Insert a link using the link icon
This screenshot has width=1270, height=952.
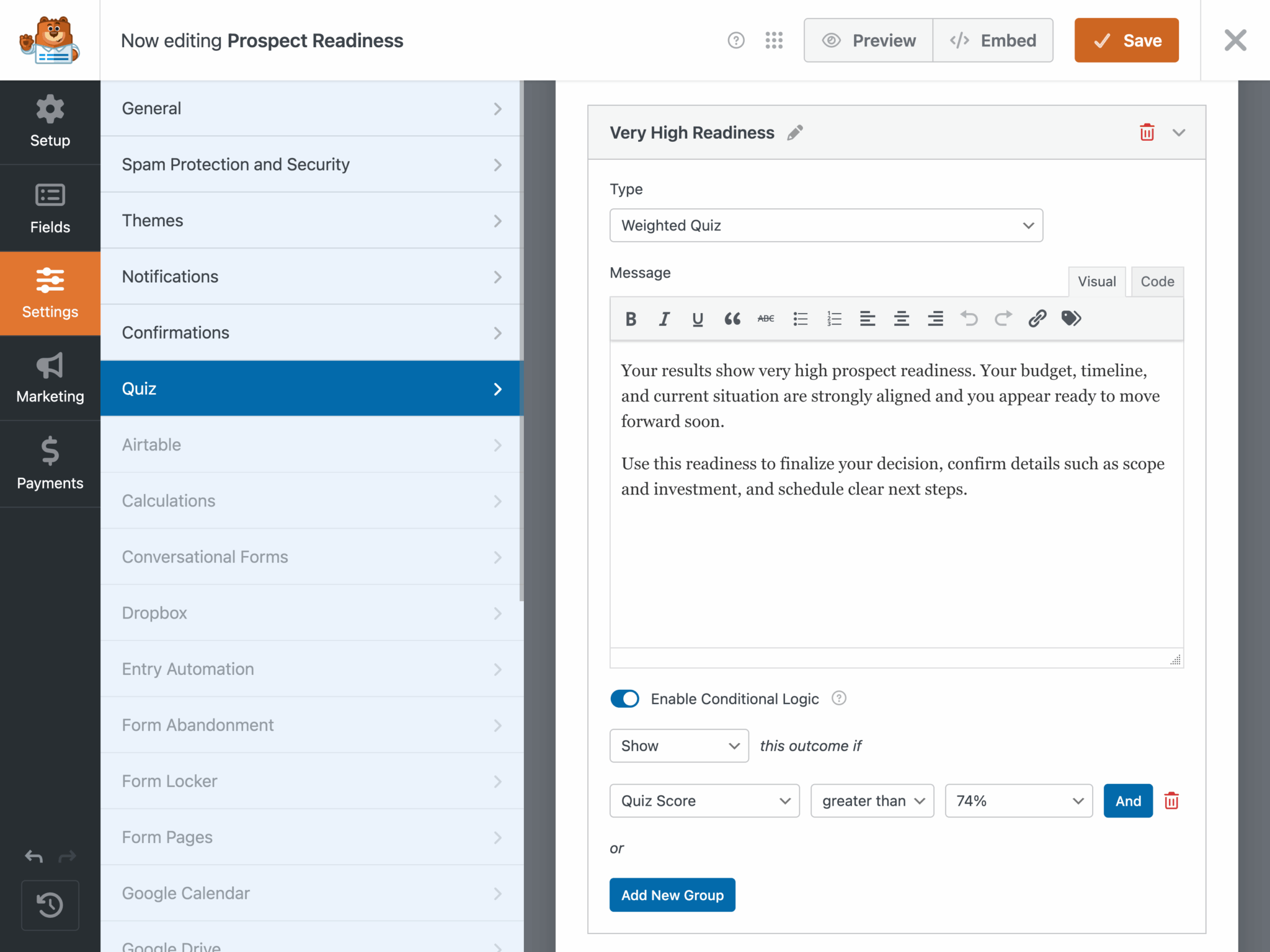click(1036, 319)
